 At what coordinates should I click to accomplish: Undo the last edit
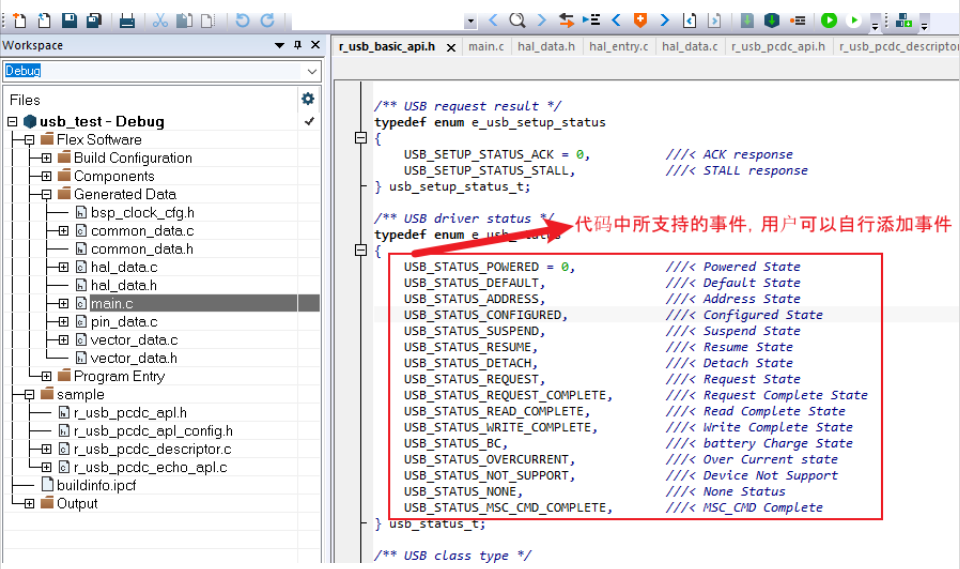(x=242, y=21)
